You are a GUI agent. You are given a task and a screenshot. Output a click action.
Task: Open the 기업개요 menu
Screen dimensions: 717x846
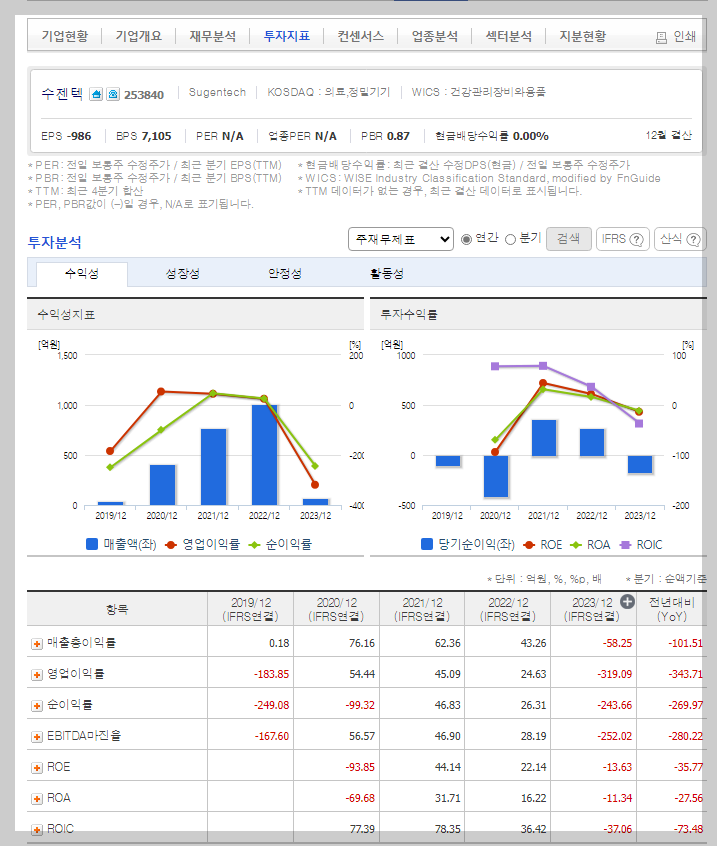coord(139,36)
